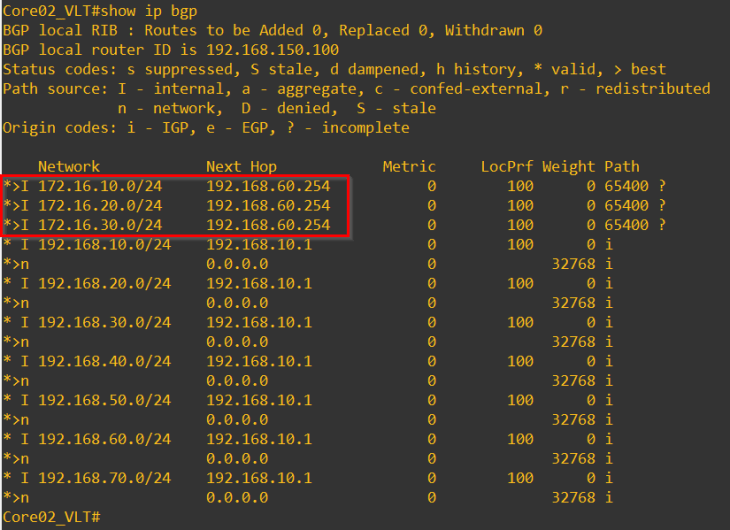Click the router ID 192.168.150.100
This screenshot has width=730, height=530.
tap(273, 50)
